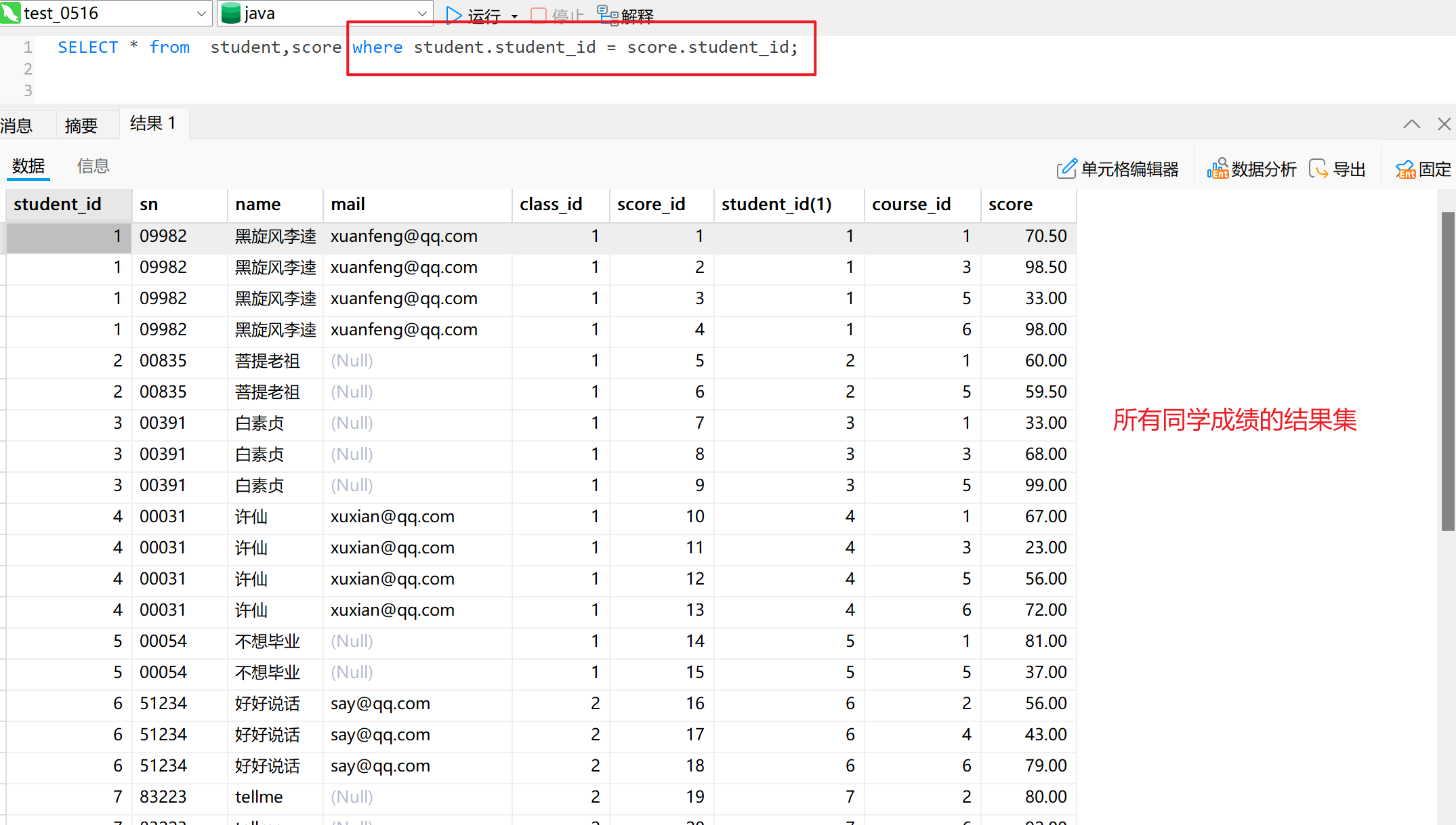This screenshot has width=1456, height=825.
Task: Close the results panel with the X
Action: [1444, 124]
